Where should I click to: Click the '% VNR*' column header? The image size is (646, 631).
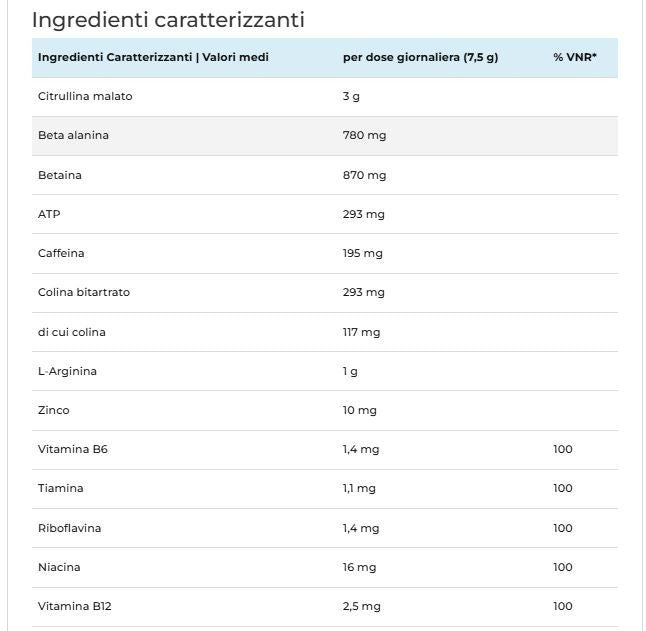(x=575, y=57)
